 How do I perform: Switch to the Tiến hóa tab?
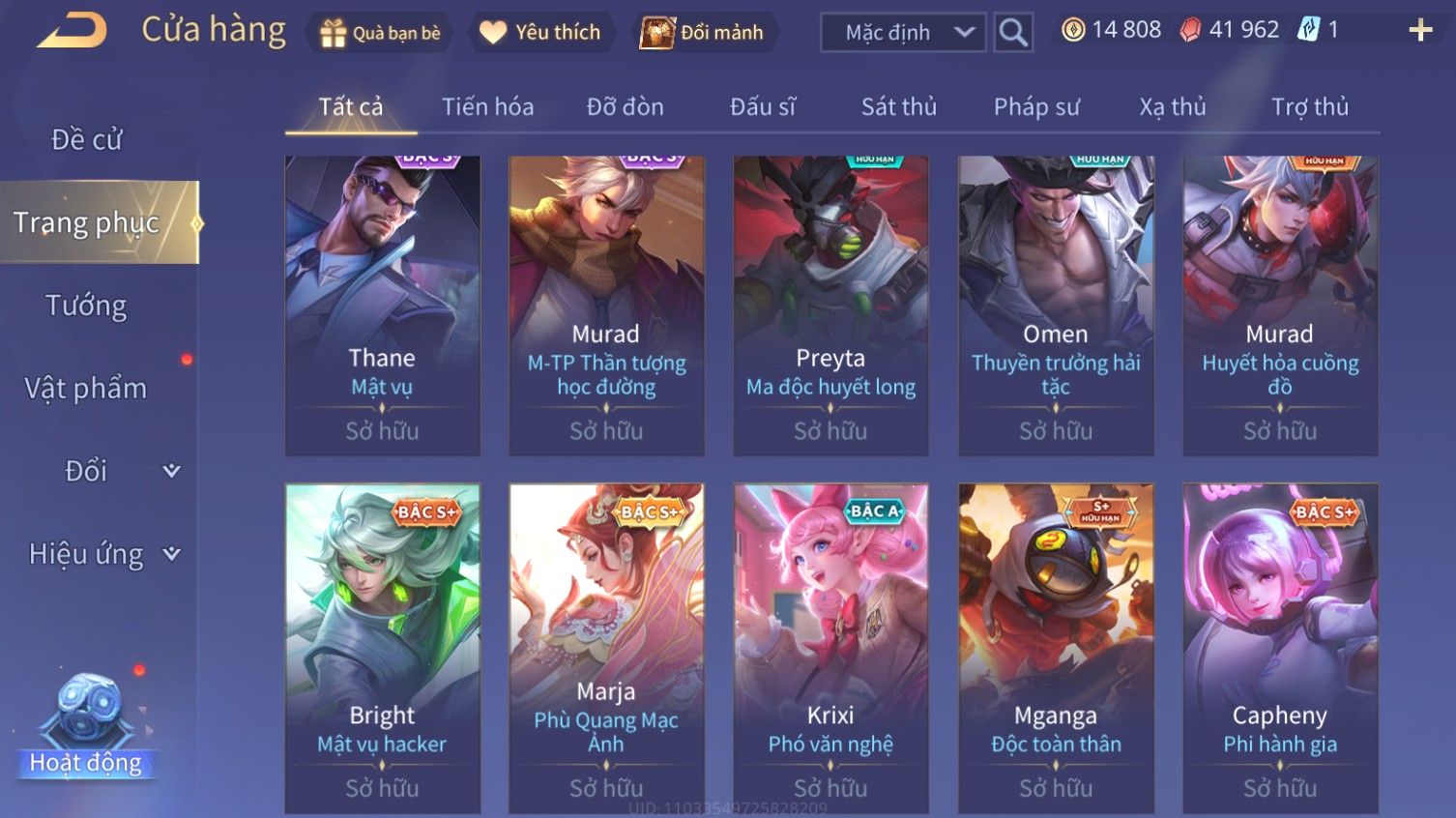click(x=487, y=106)
